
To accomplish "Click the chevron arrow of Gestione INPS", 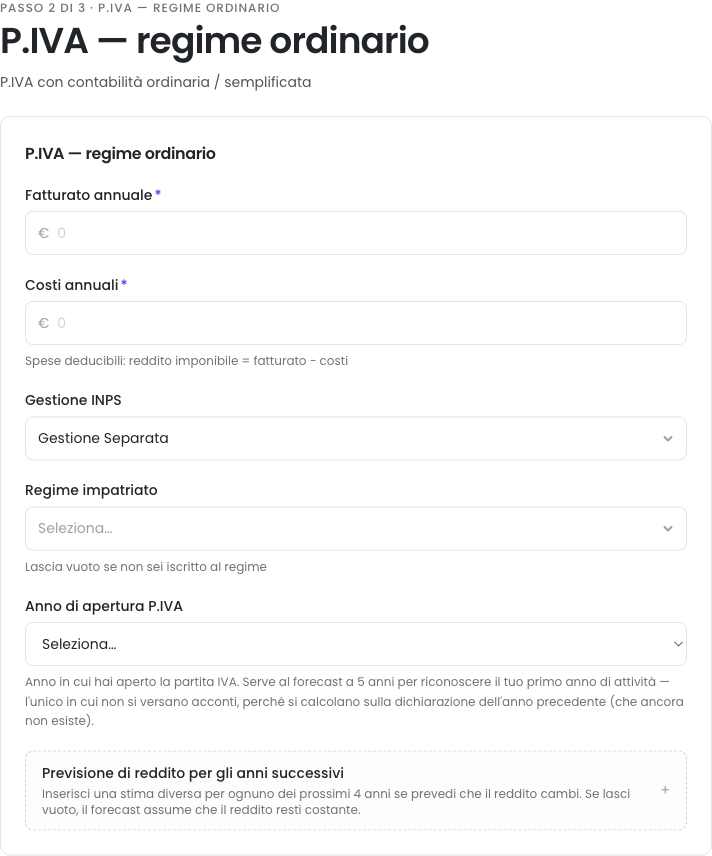I will (x=668, y=438).
